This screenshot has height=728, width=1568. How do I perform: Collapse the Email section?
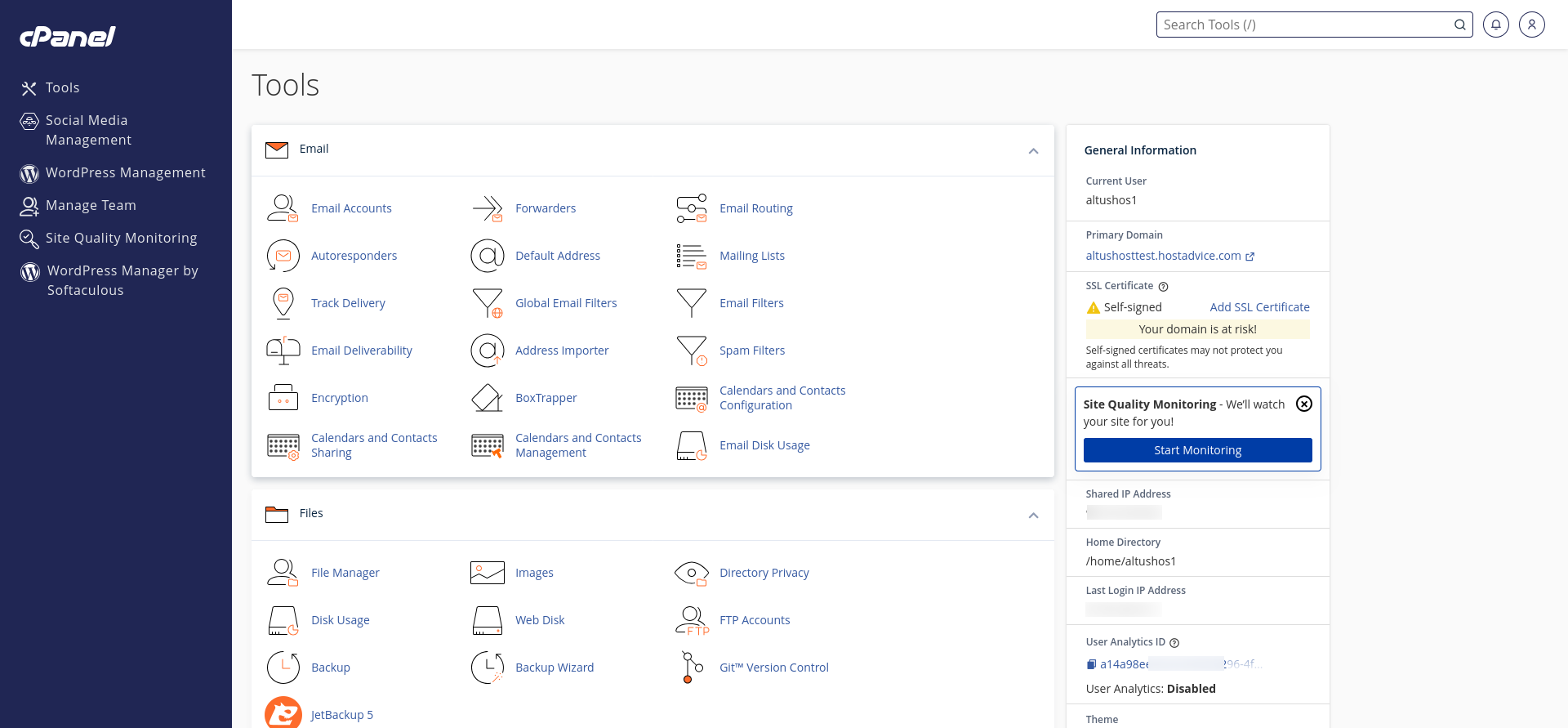pos(1033,151)
